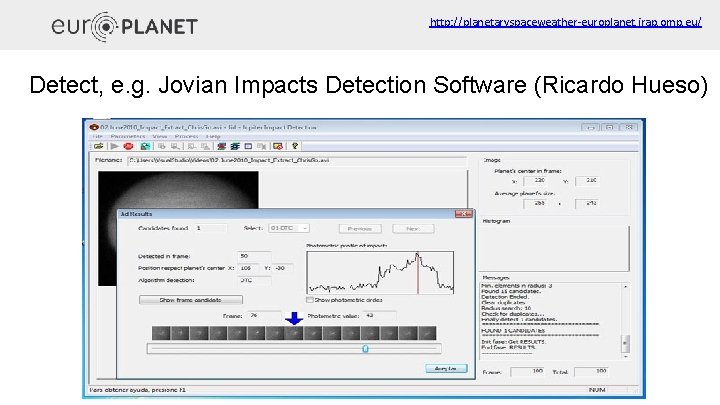720x405 pixels.
Task: Click the Frame field near Total
Action: pos(528,371)
